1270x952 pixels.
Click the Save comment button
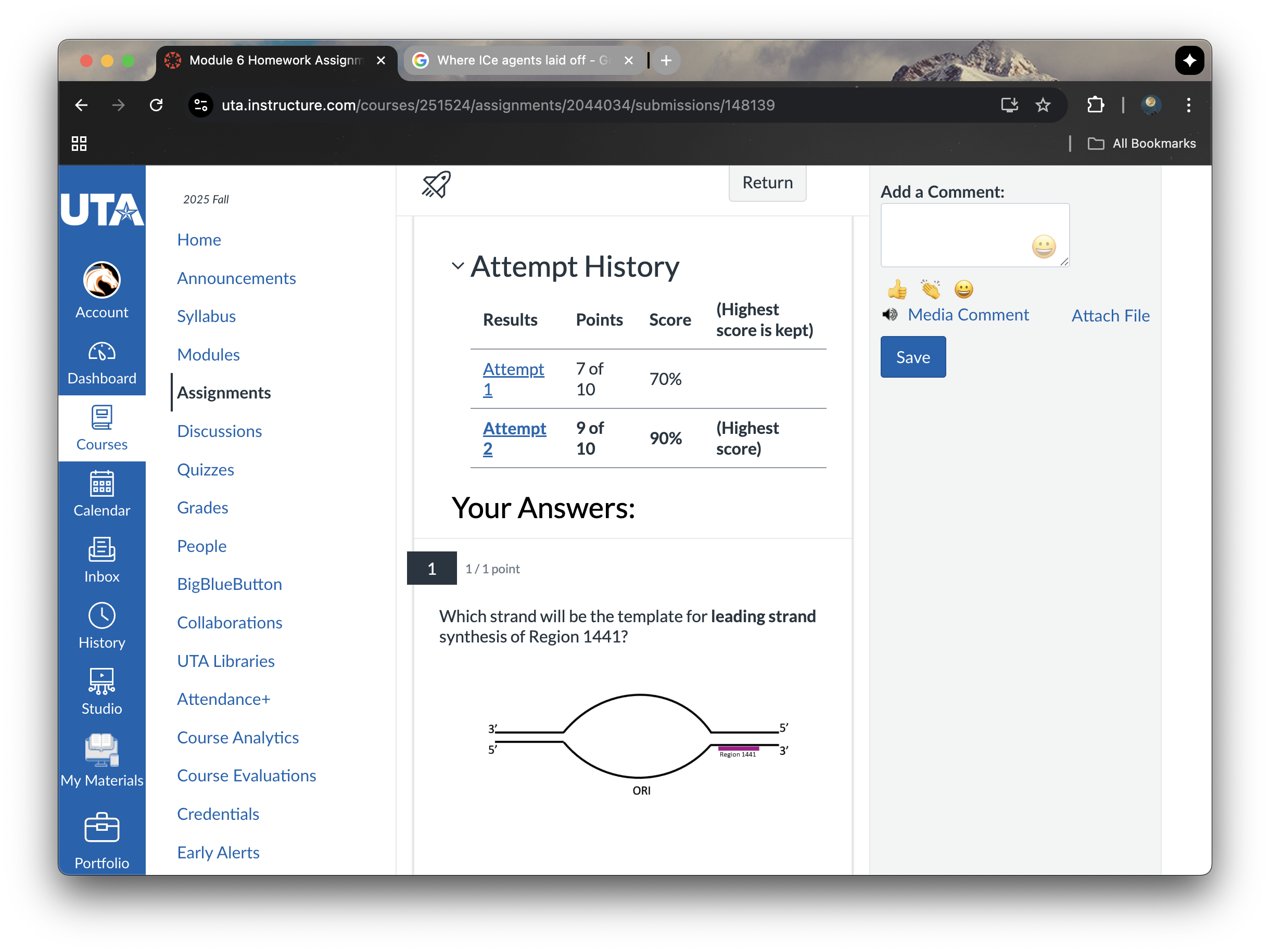coord(912,357)
